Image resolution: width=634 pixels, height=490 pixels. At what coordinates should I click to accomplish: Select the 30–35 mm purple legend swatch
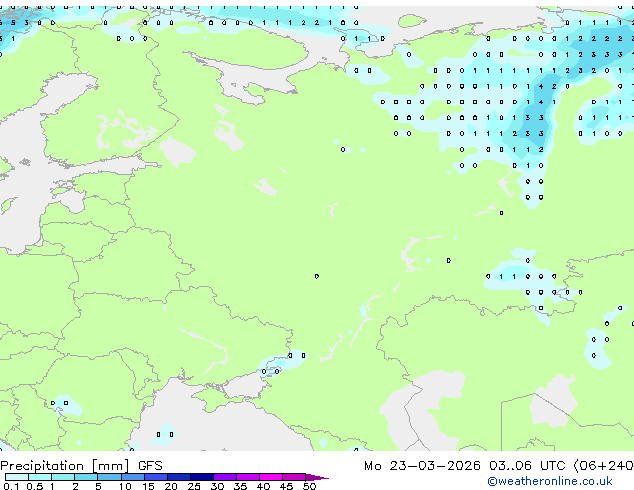pos(225,477)
